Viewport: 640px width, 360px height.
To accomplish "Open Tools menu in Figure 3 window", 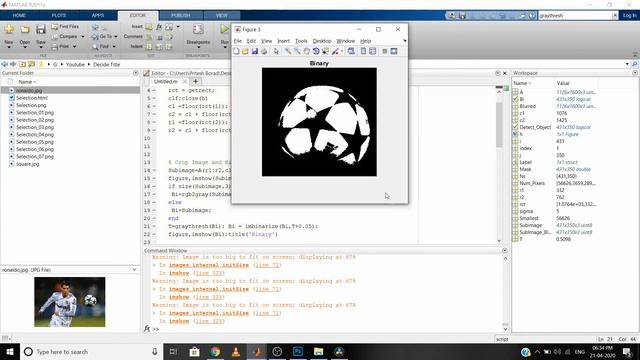I will [x=301, y=41].
